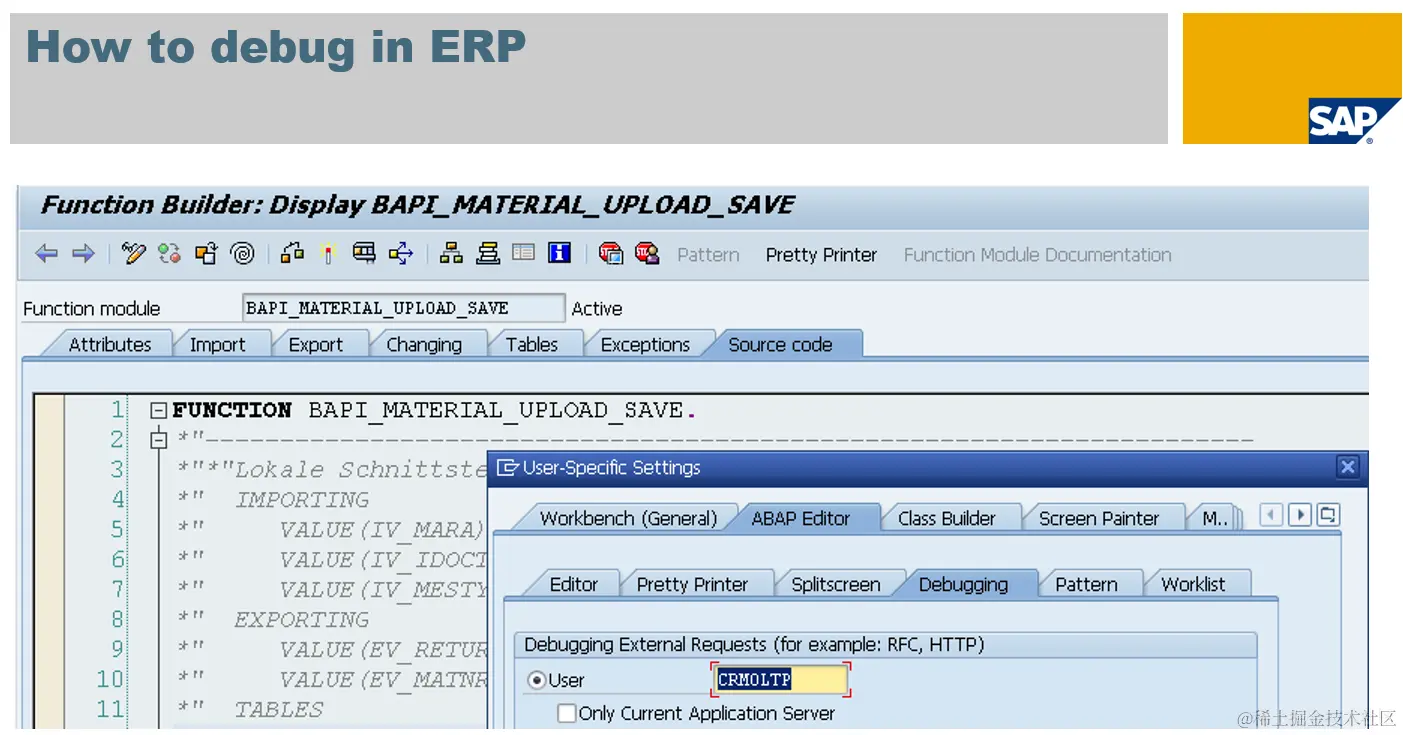Click the User field containing CRMOLTP
Image resolution: width=1403 pixels, height=735 pixels.
(780, 680)
